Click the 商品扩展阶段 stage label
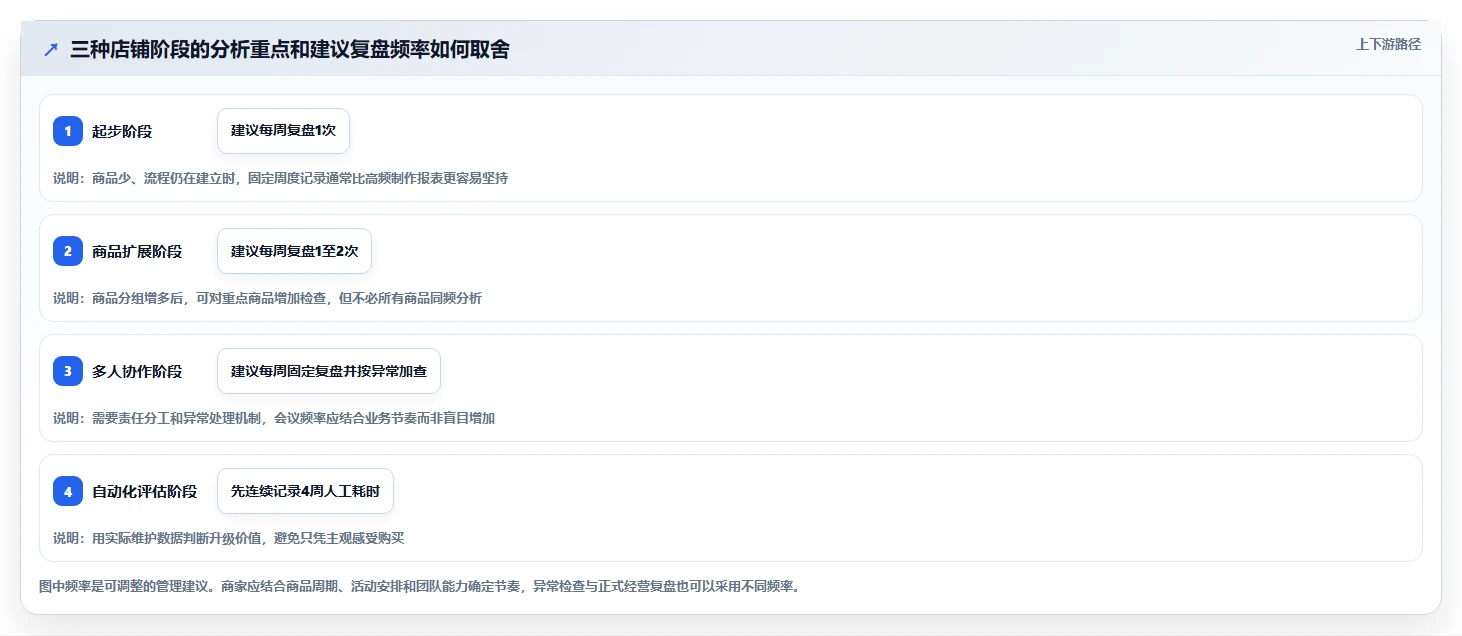Image resolution: width=1462 pixels, height=636 pixels. tap(137, 251)
